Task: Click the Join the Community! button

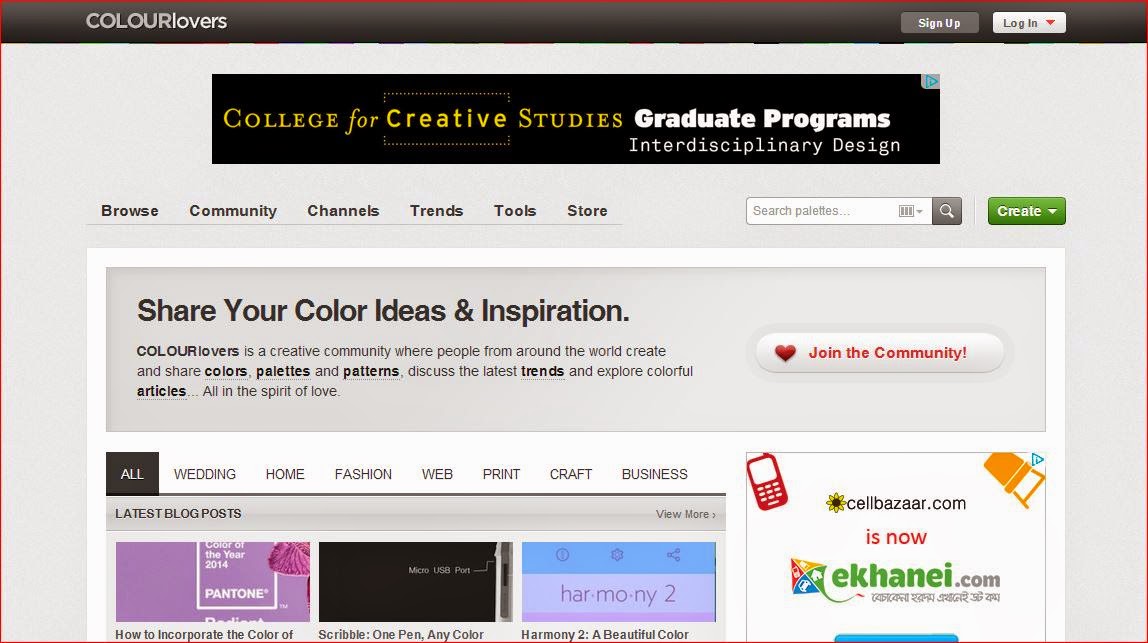Action: (879, 353)
